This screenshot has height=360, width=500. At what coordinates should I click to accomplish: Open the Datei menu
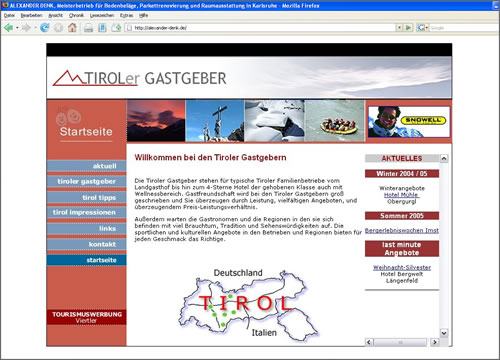pyautogui.click(x=9, y=15)
